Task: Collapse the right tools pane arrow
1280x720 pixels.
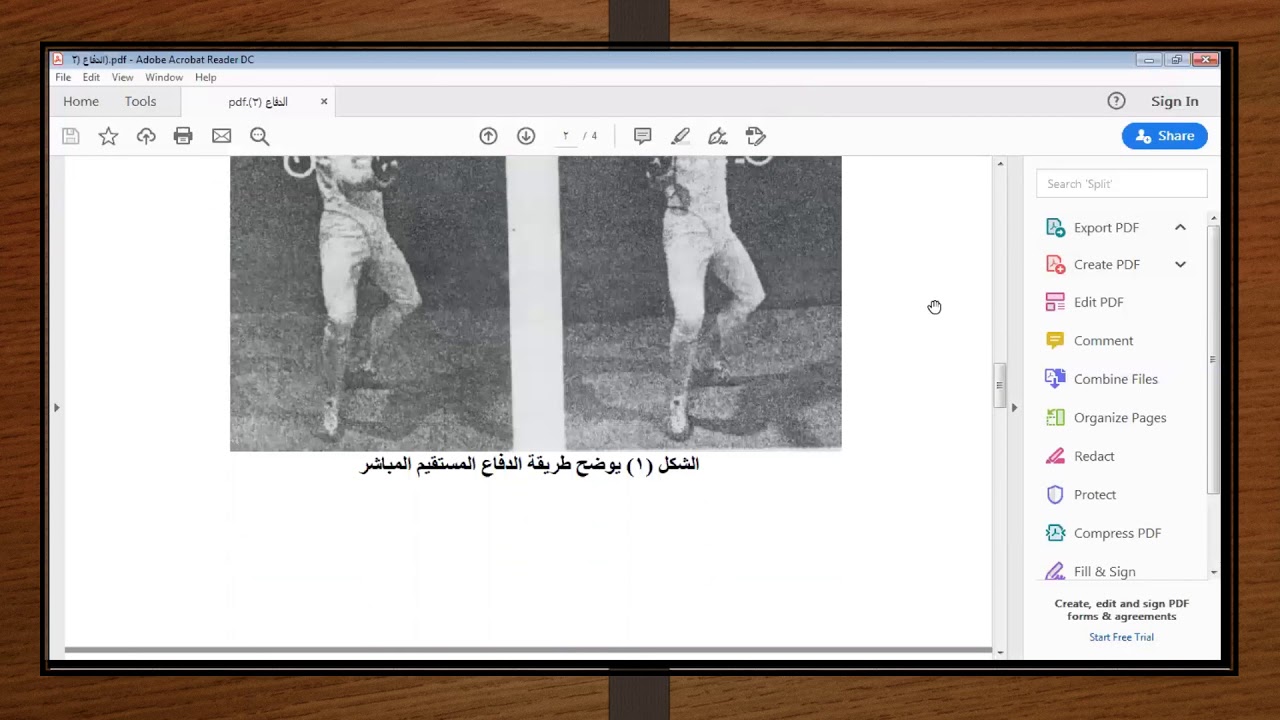Action: (1014, 407)
